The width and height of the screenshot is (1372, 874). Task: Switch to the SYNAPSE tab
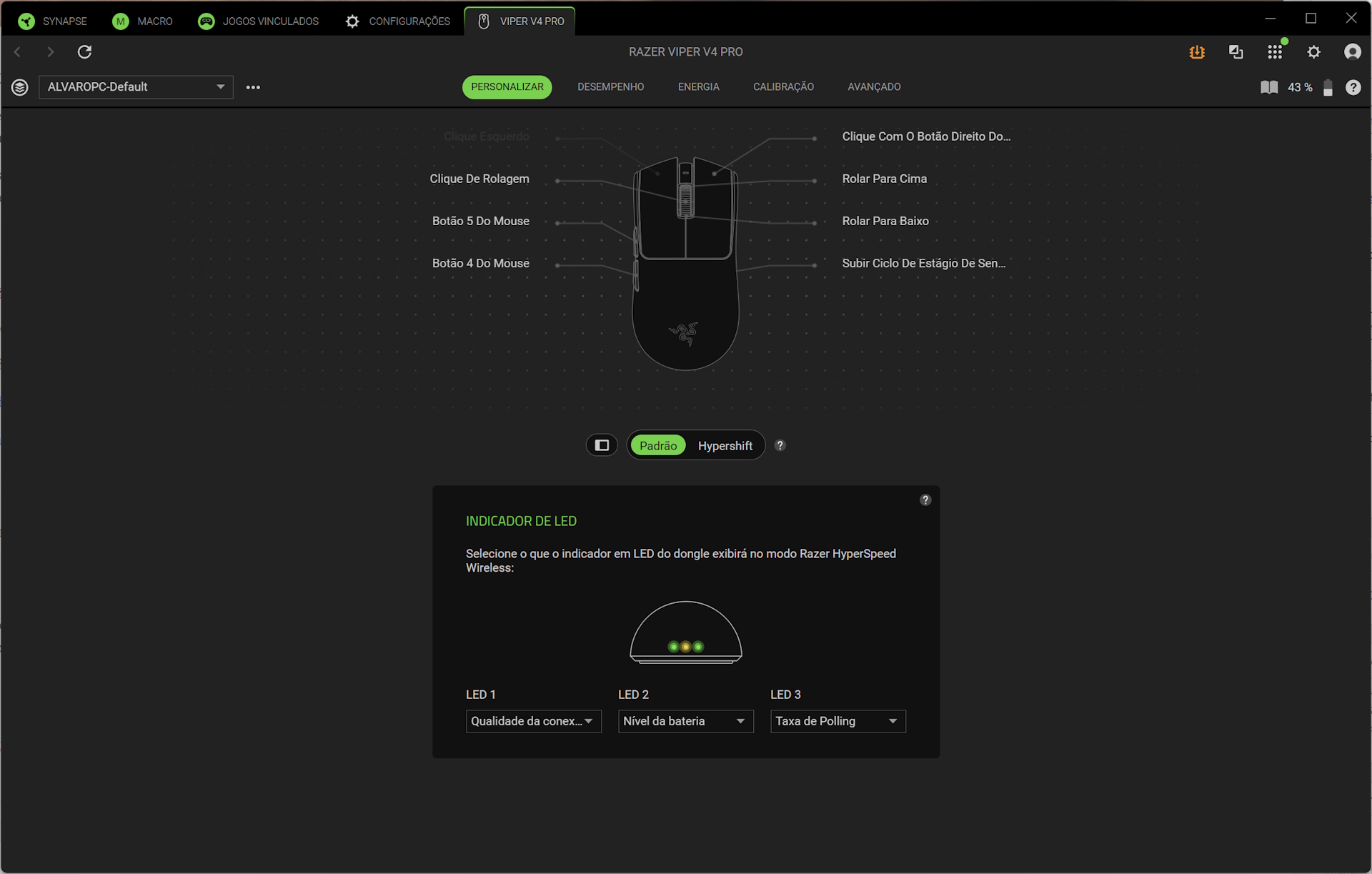(52, 21)
